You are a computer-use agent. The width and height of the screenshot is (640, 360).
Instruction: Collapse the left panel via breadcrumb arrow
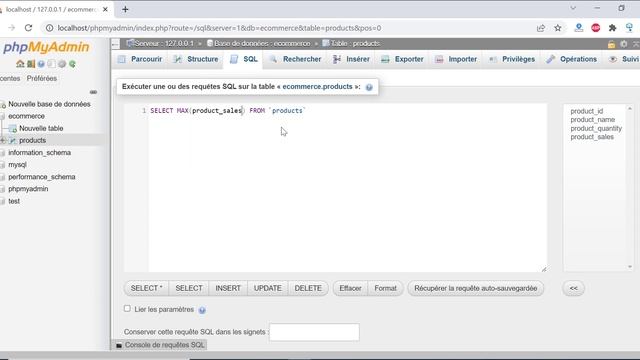point(116,44)
